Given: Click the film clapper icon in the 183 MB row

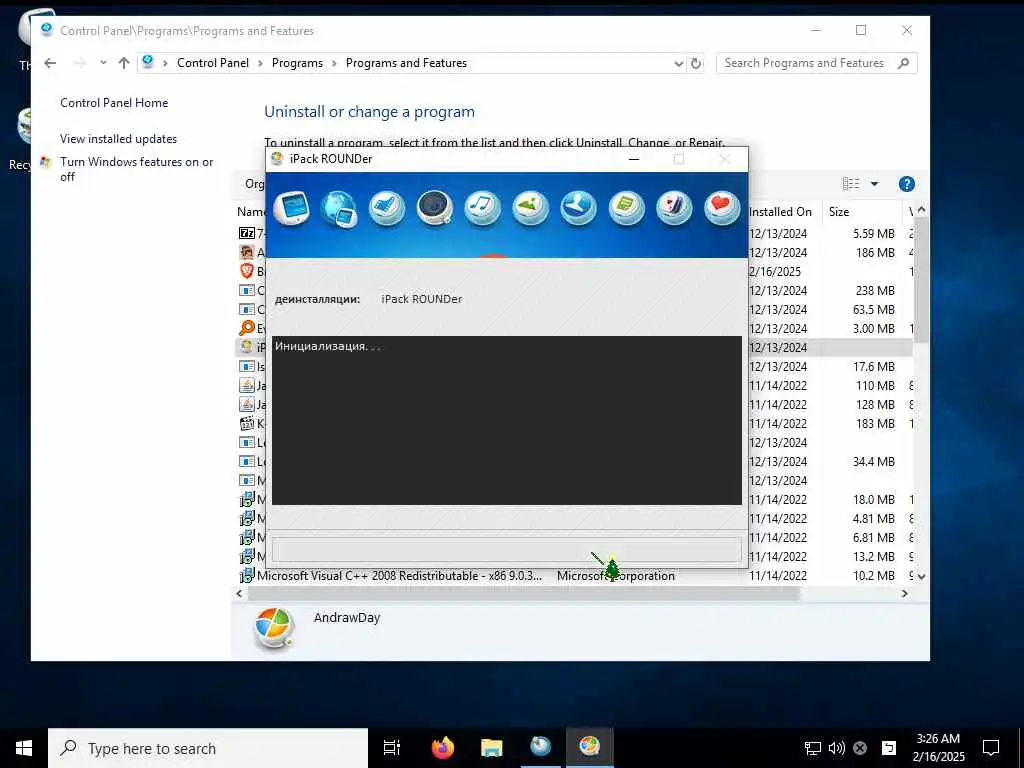Looking at the screenshot, I should [247, 423].
